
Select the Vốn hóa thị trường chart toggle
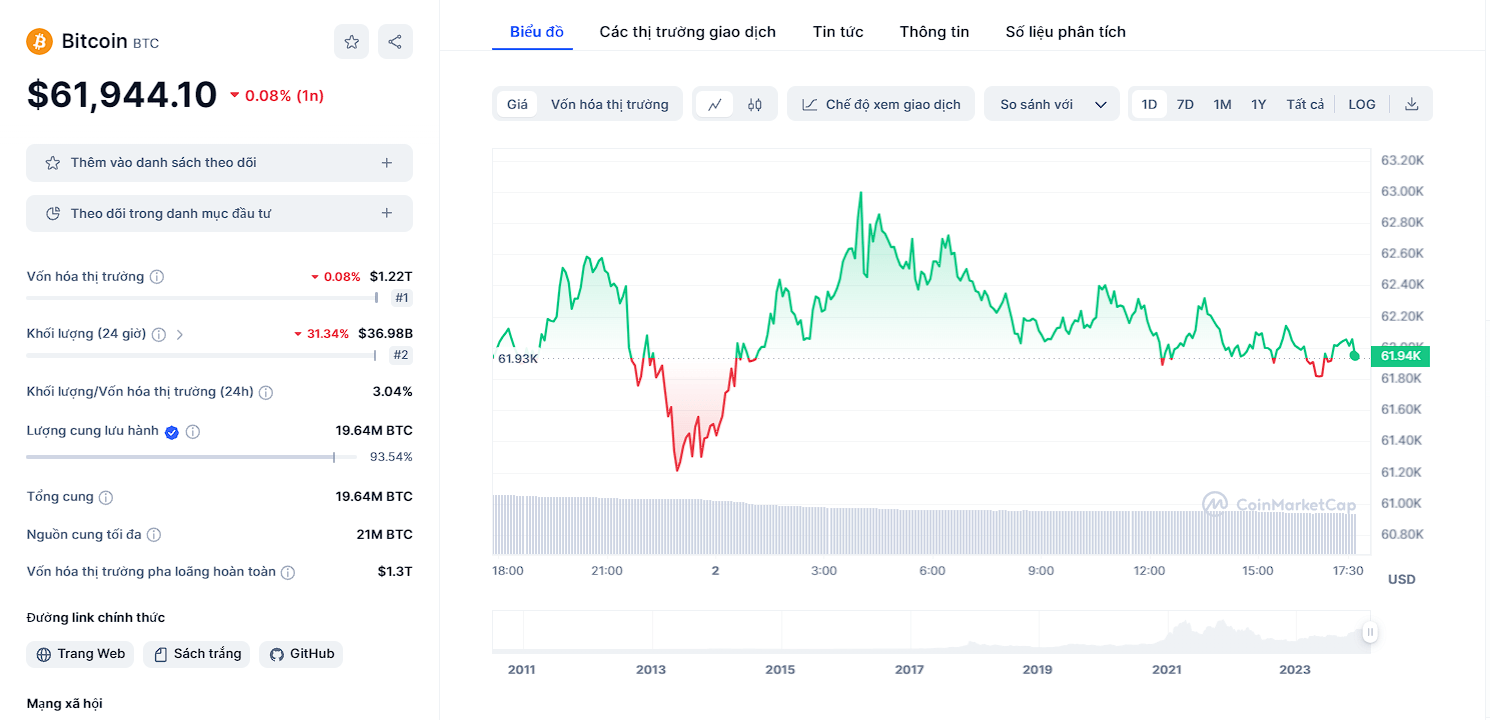click(609, 104)
